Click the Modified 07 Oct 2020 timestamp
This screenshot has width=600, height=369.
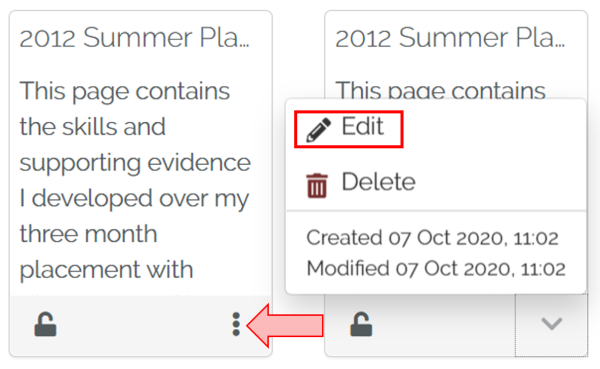tap(436, 268)
